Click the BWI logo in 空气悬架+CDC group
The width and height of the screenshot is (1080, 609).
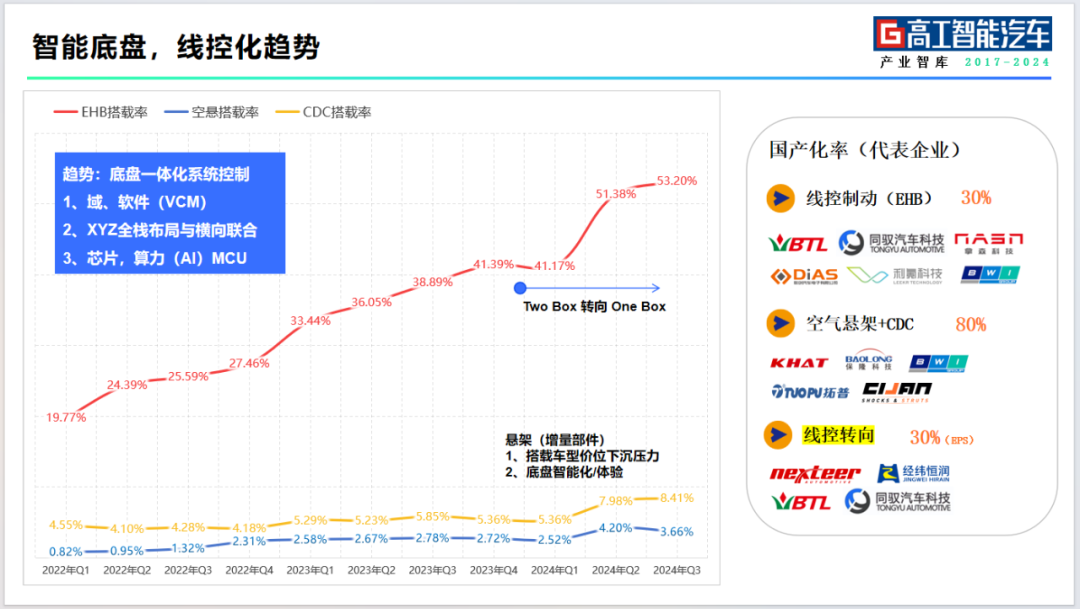[938, 363]
